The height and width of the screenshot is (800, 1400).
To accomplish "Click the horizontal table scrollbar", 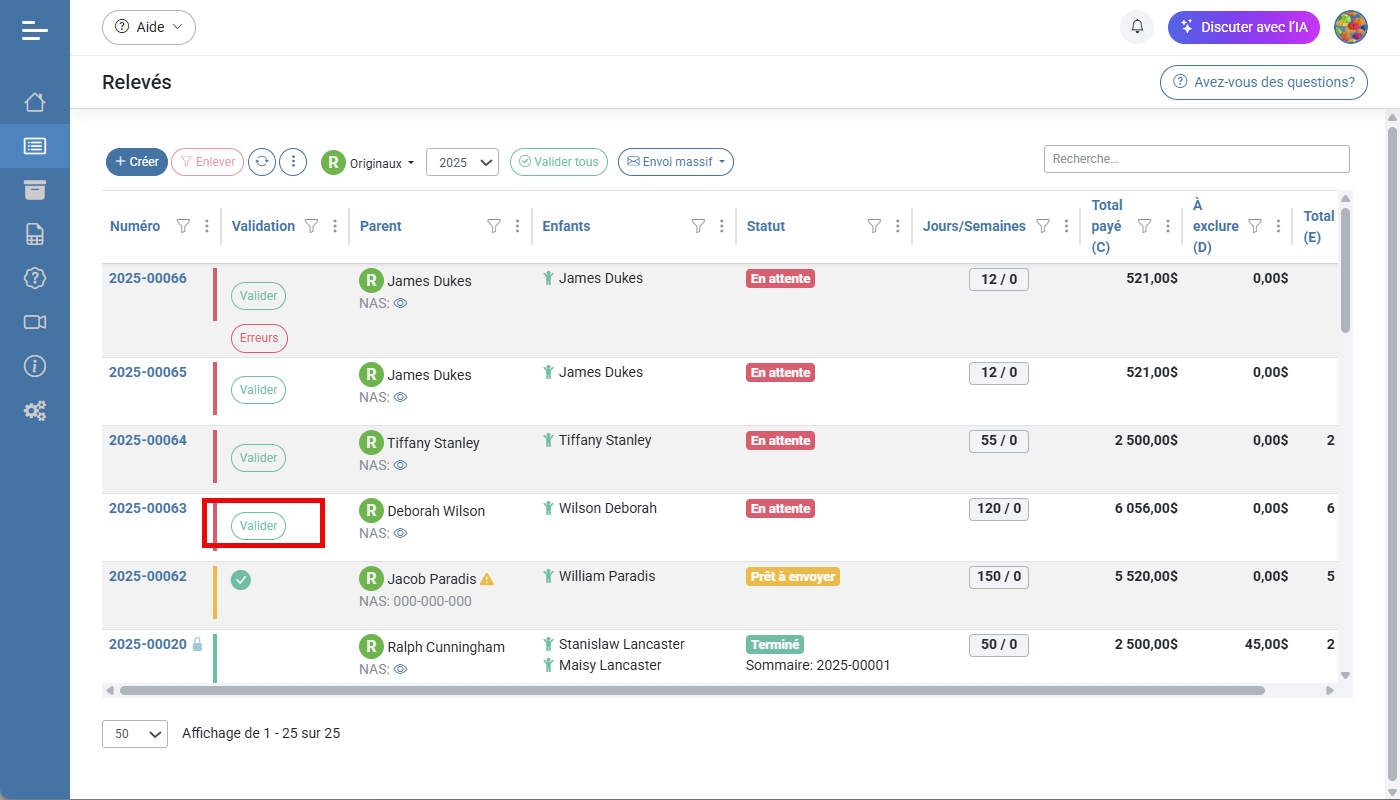I will tap(692, 690).
